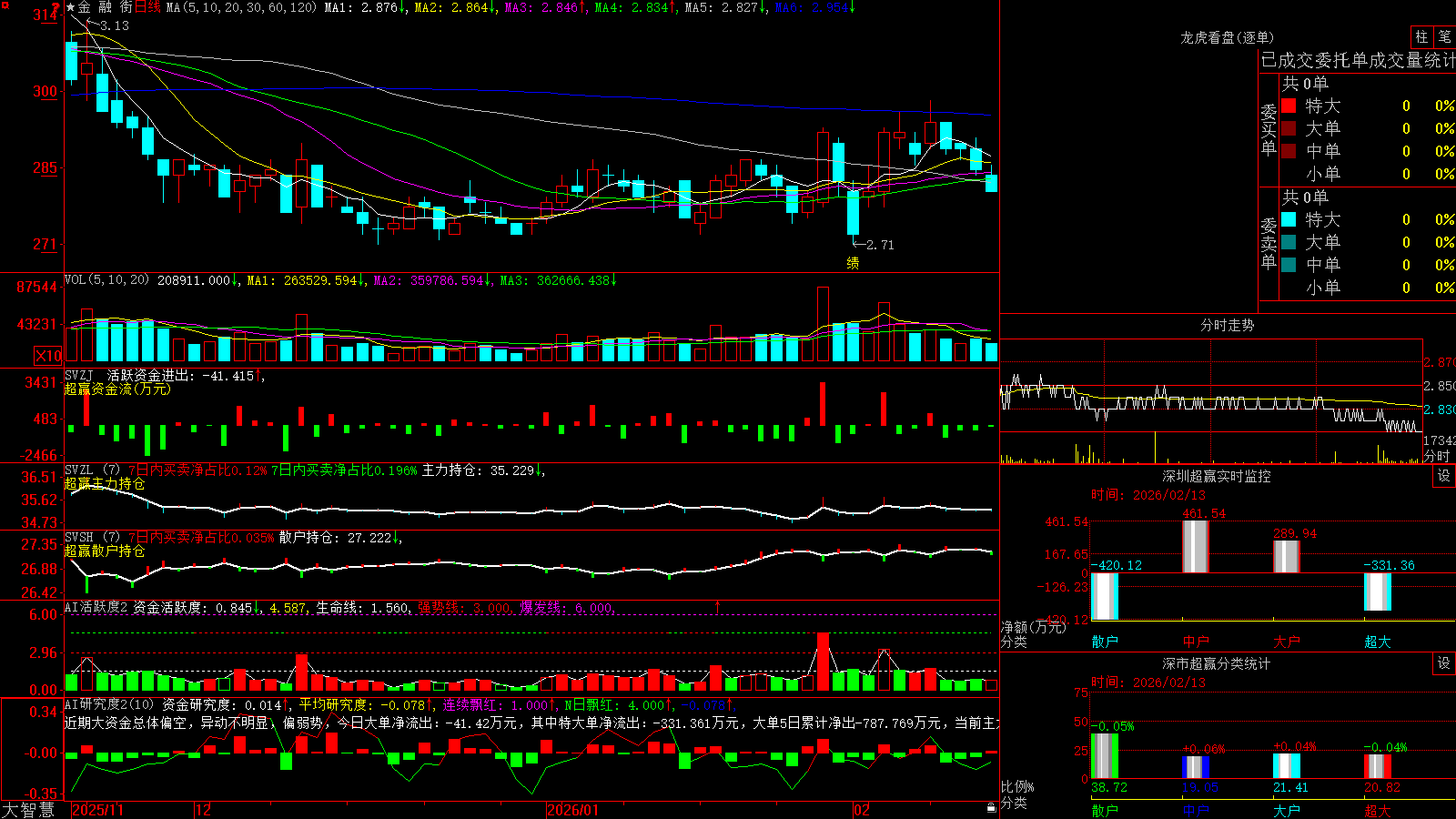Click the 3.13 high price annotation

pos(115,25)
